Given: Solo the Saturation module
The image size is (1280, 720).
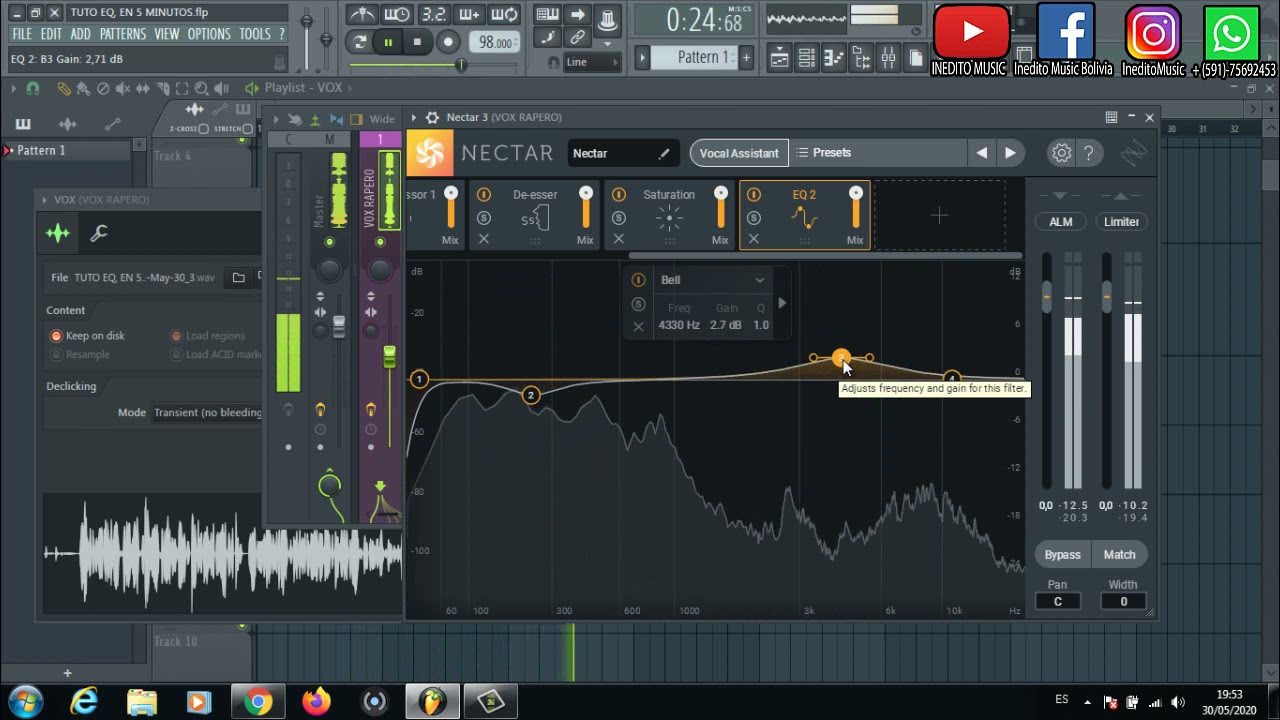Looking at the screenshot, I should [x=619, y=218].
